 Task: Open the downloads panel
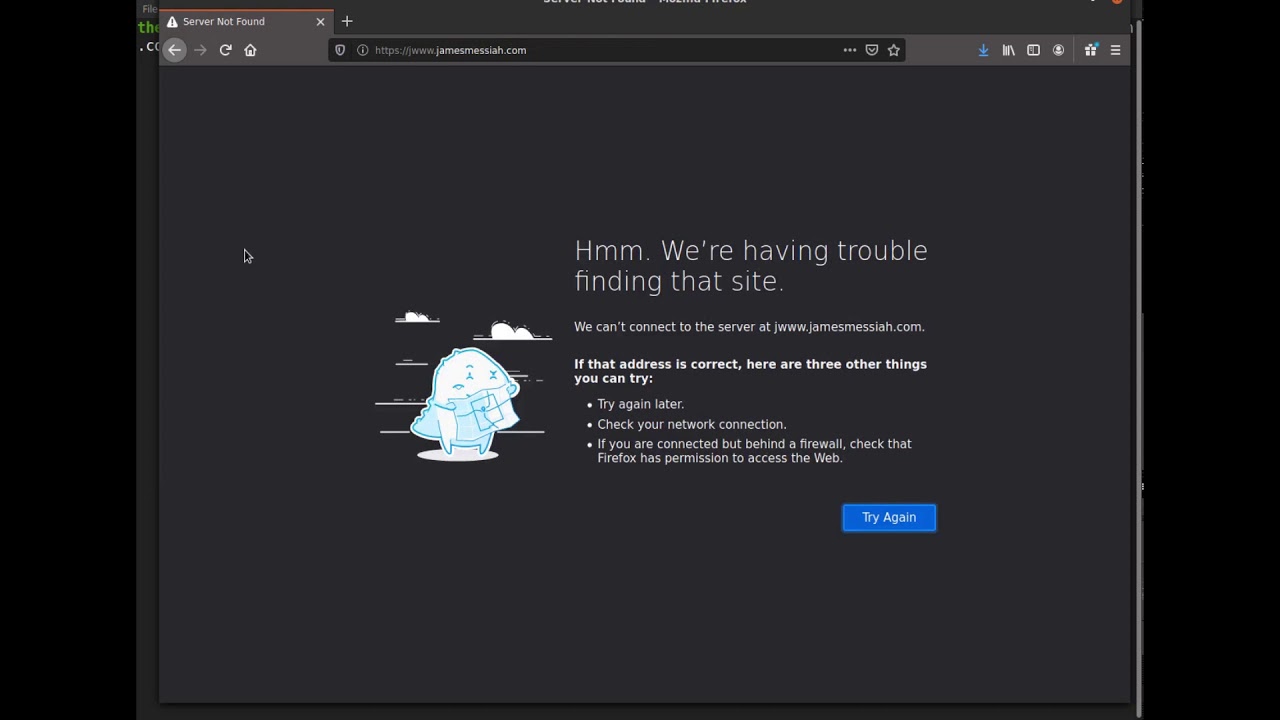pyautogui.click(x=983, y=50)
